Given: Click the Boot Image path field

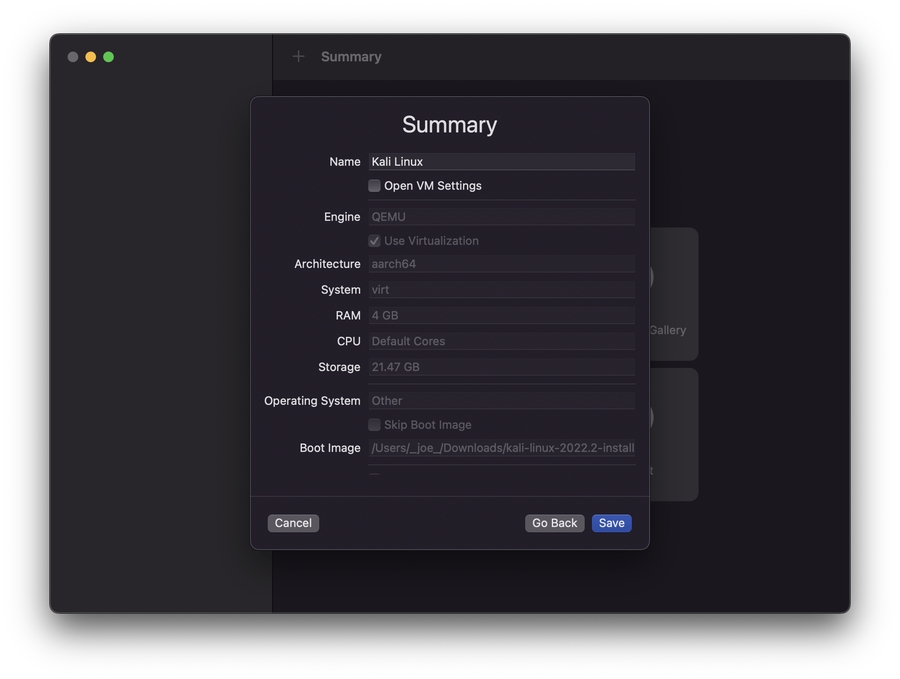Looking at the screenshot, I should click(x=501, y=448).
